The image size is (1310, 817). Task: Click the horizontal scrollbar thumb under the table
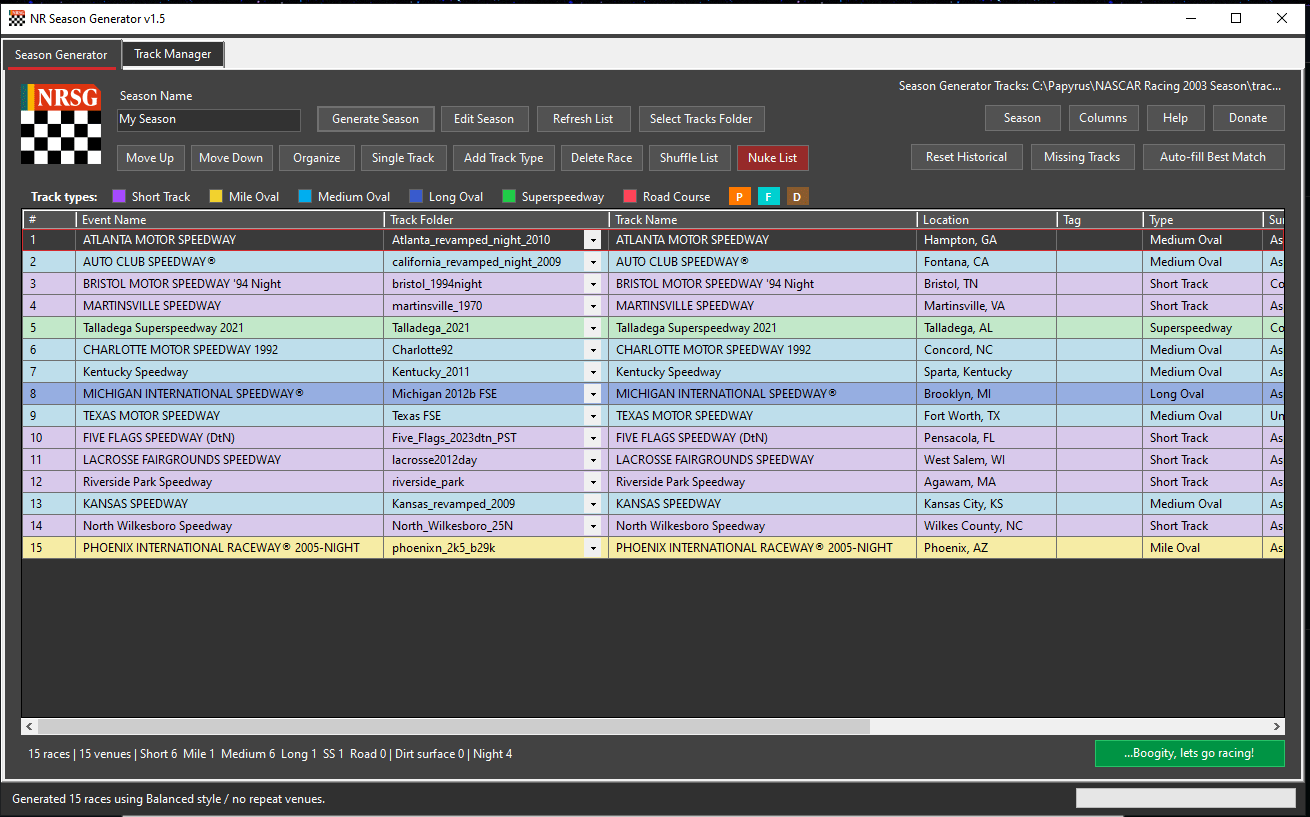[x=454, y=727]
